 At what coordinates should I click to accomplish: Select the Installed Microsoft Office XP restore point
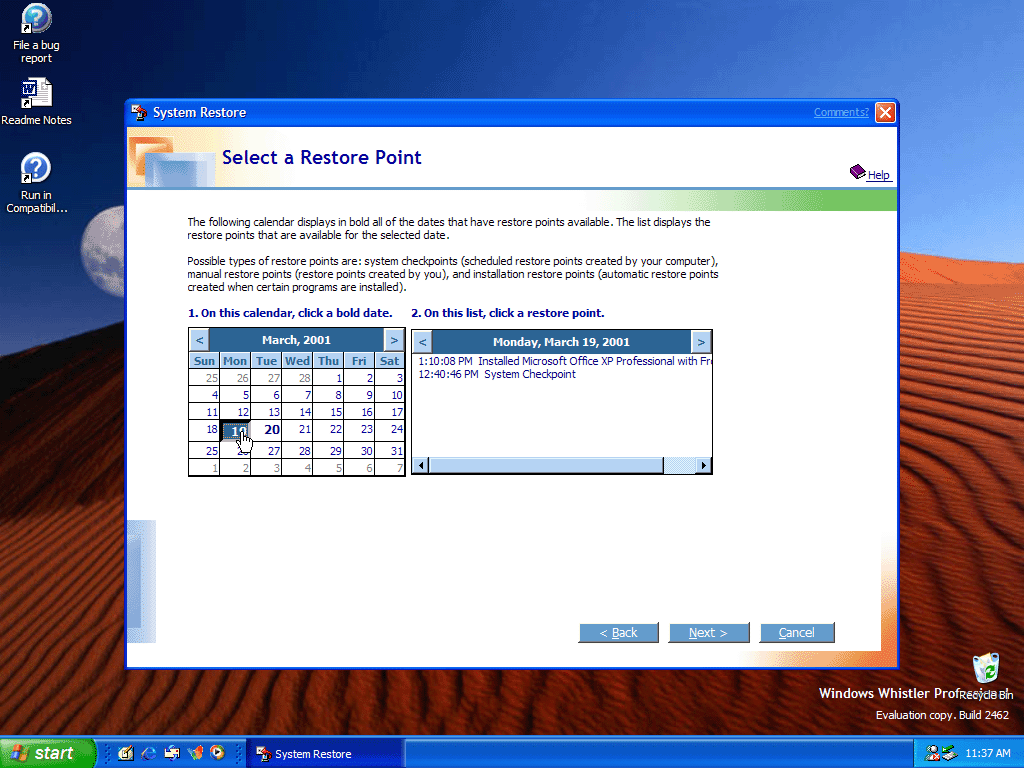(564, 361)
